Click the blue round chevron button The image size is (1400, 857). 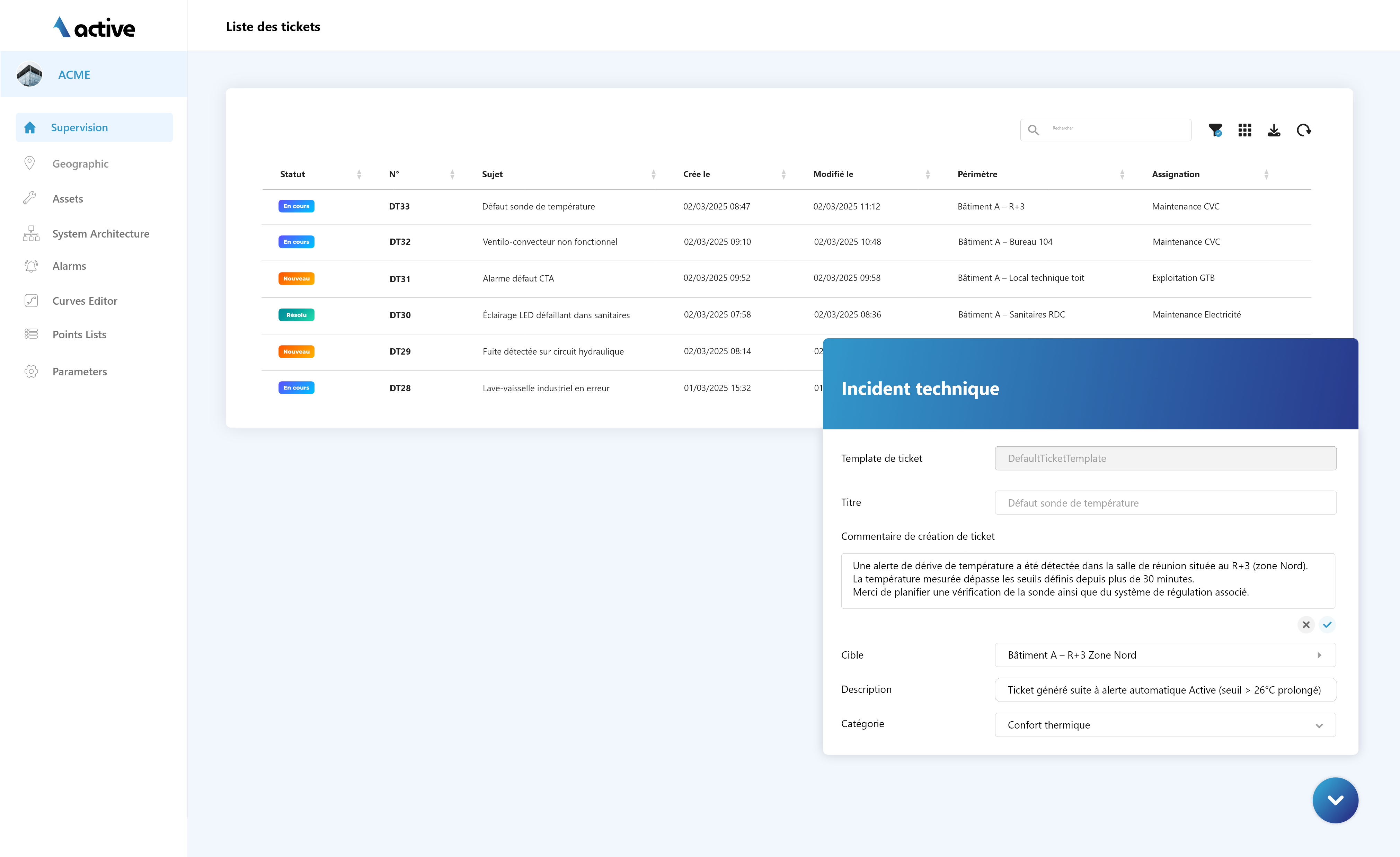pos(1335,800)
